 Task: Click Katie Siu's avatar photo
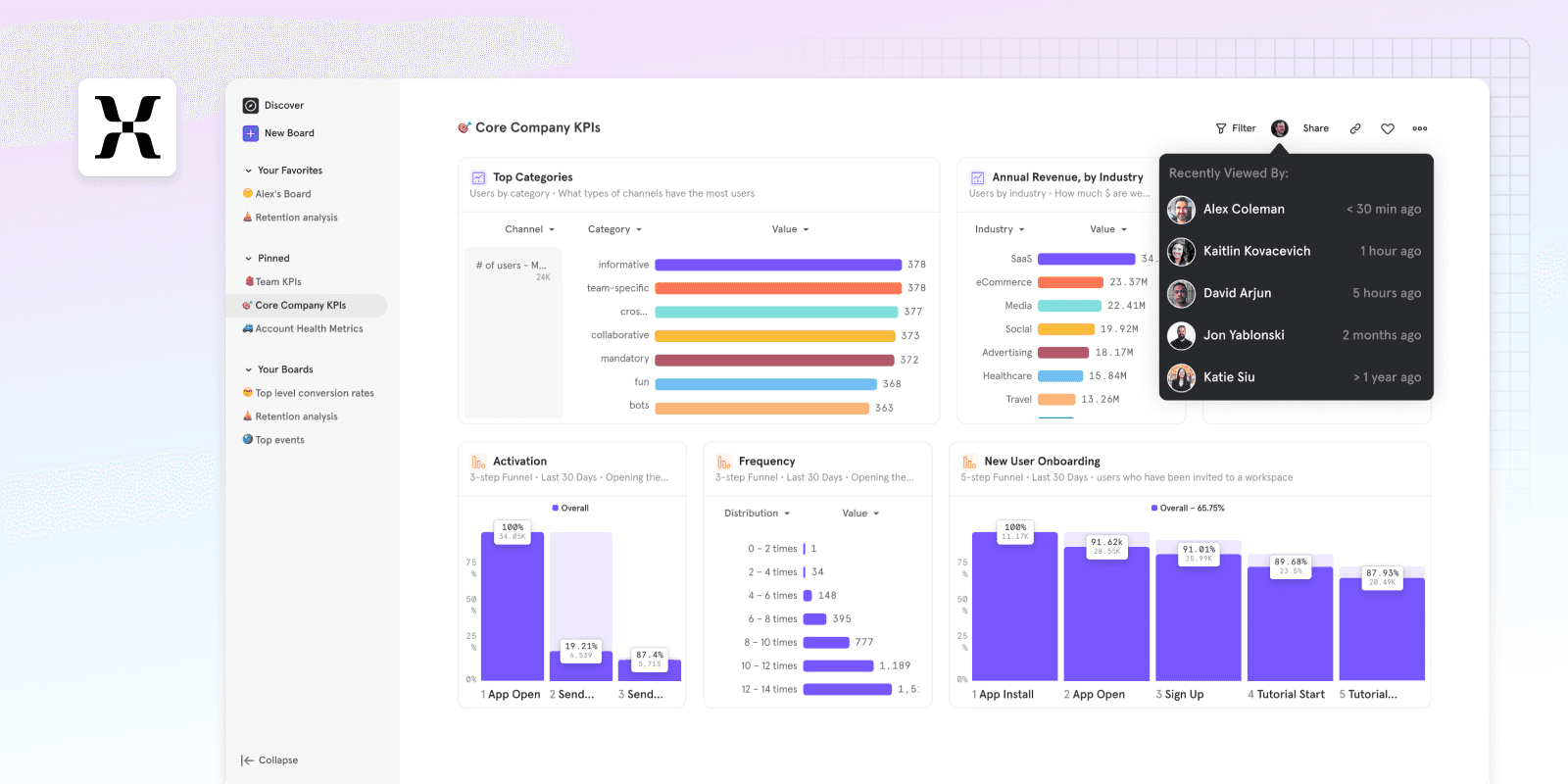pos(1182,377)
